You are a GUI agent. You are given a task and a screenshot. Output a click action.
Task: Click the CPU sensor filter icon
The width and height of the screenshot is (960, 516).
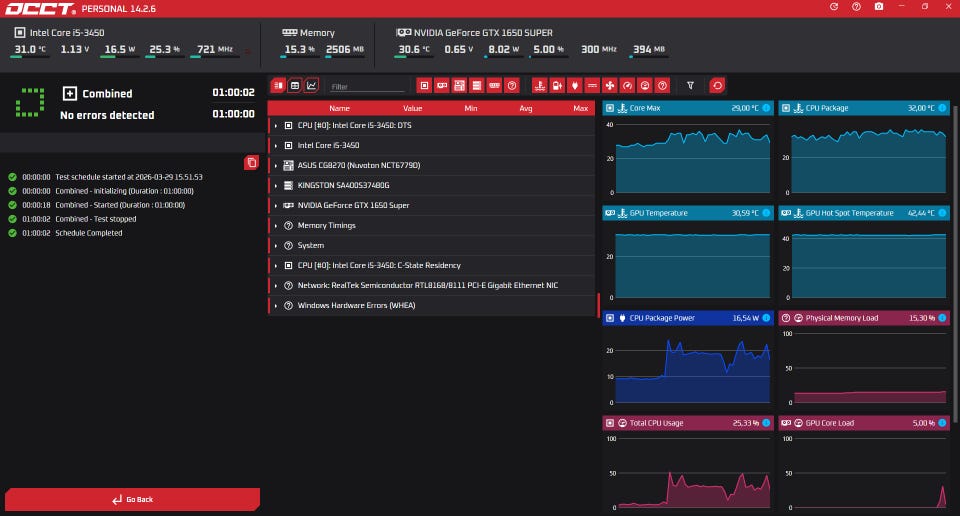click(x=424, y=86)
